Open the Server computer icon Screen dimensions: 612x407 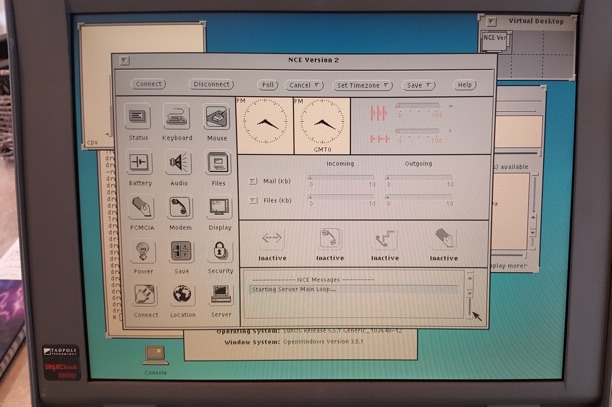coord(221,295)
